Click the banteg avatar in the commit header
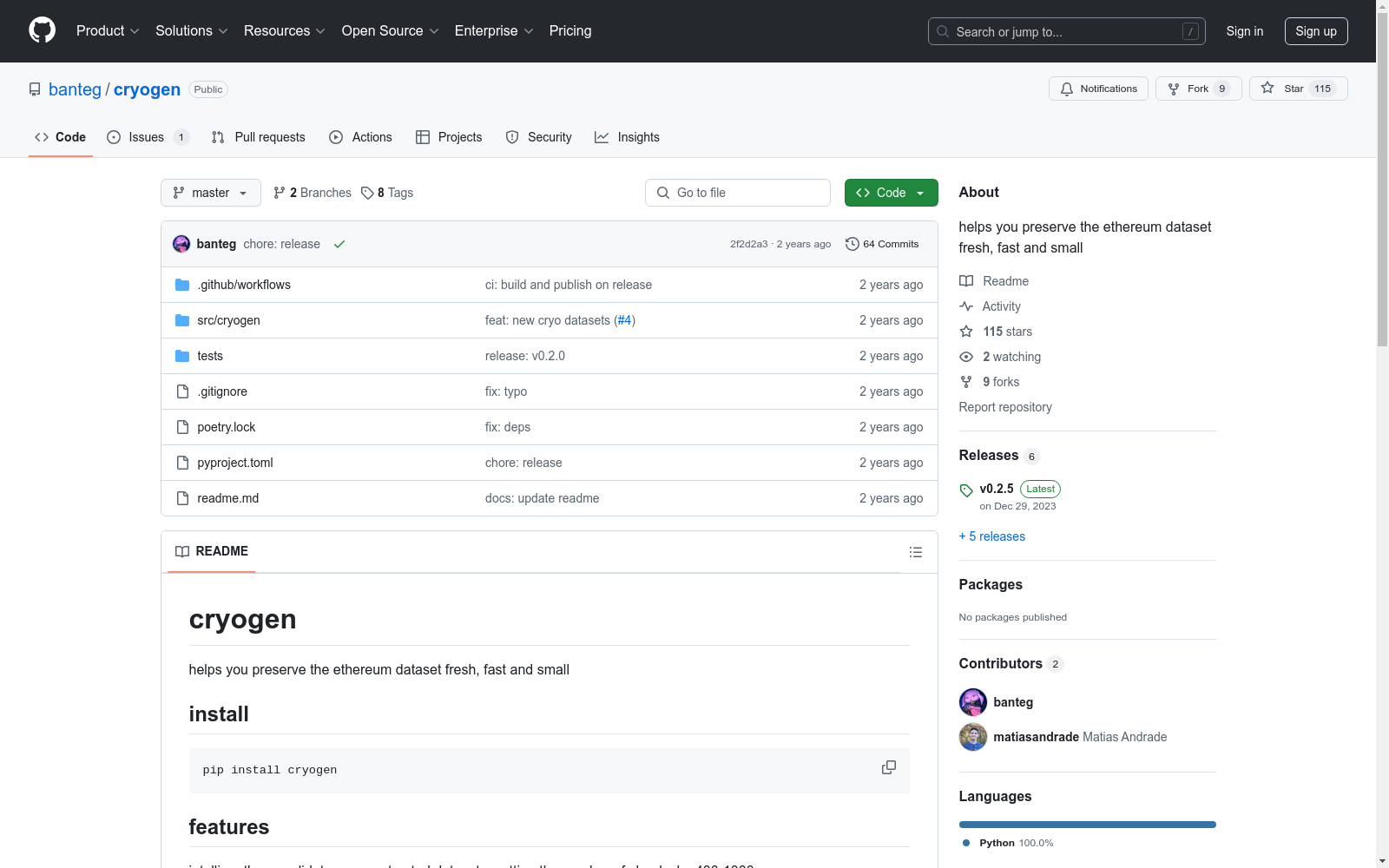1389x868 pixels. tap(181, 244)
